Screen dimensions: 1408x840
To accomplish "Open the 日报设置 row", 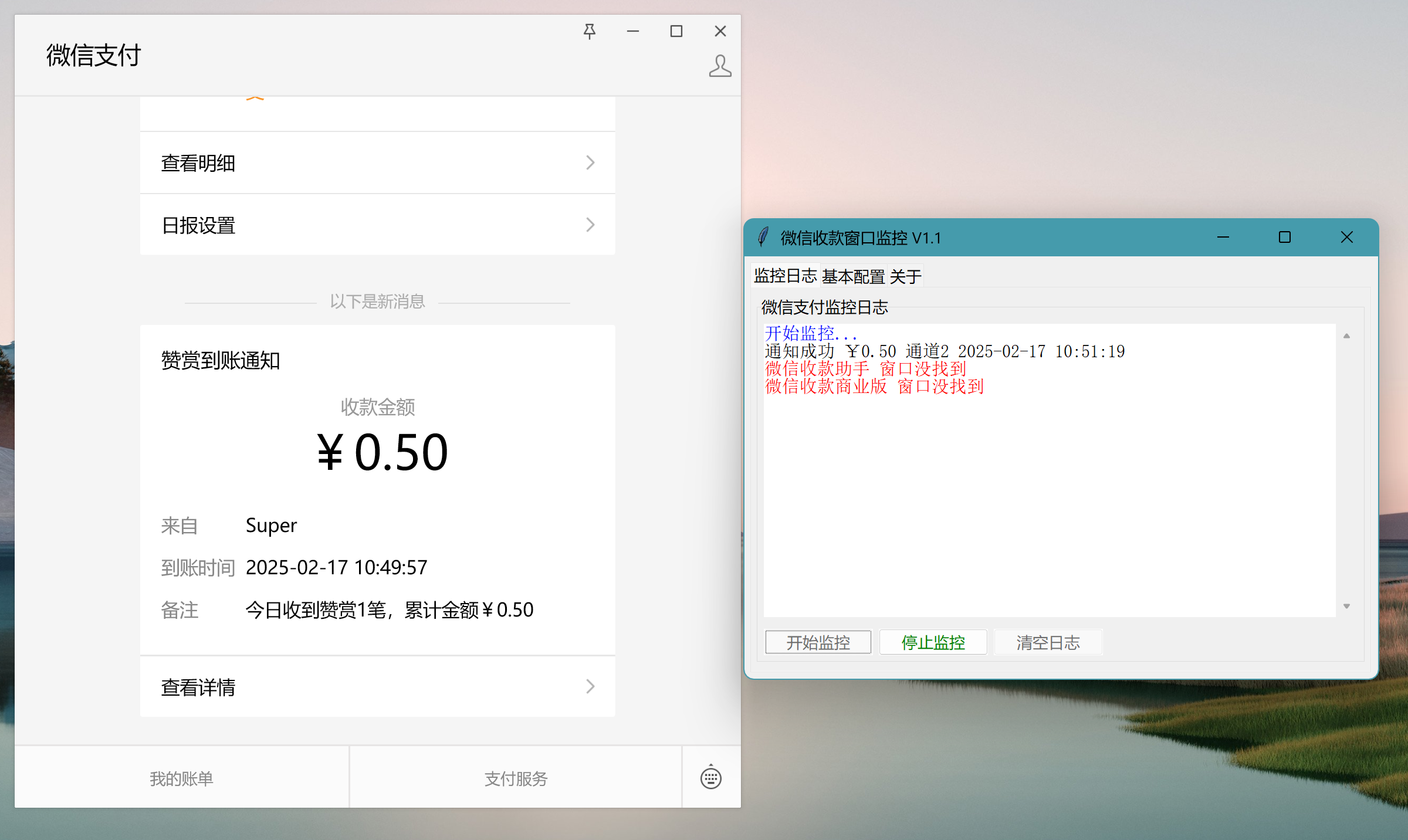I will point(377,225).
